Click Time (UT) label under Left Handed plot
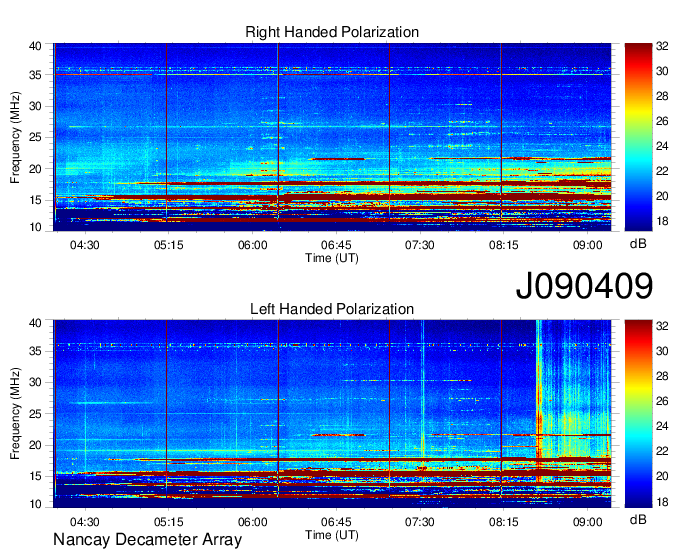The width and height of the screenshot is (680, 552). tap(332, 535)
